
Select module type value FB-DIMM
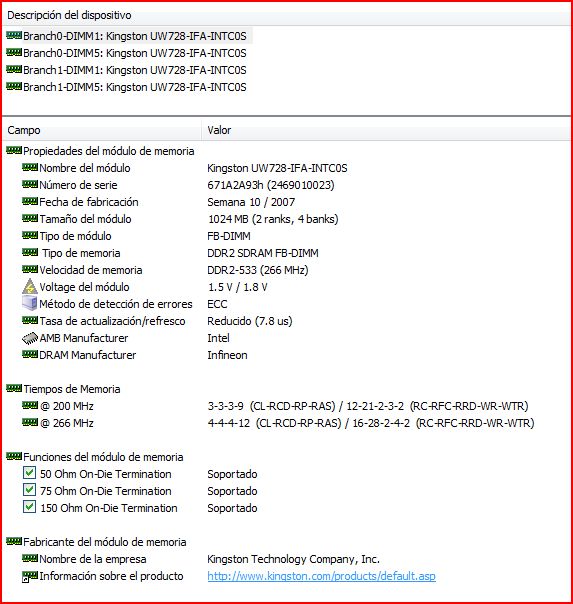pos(229,236)
